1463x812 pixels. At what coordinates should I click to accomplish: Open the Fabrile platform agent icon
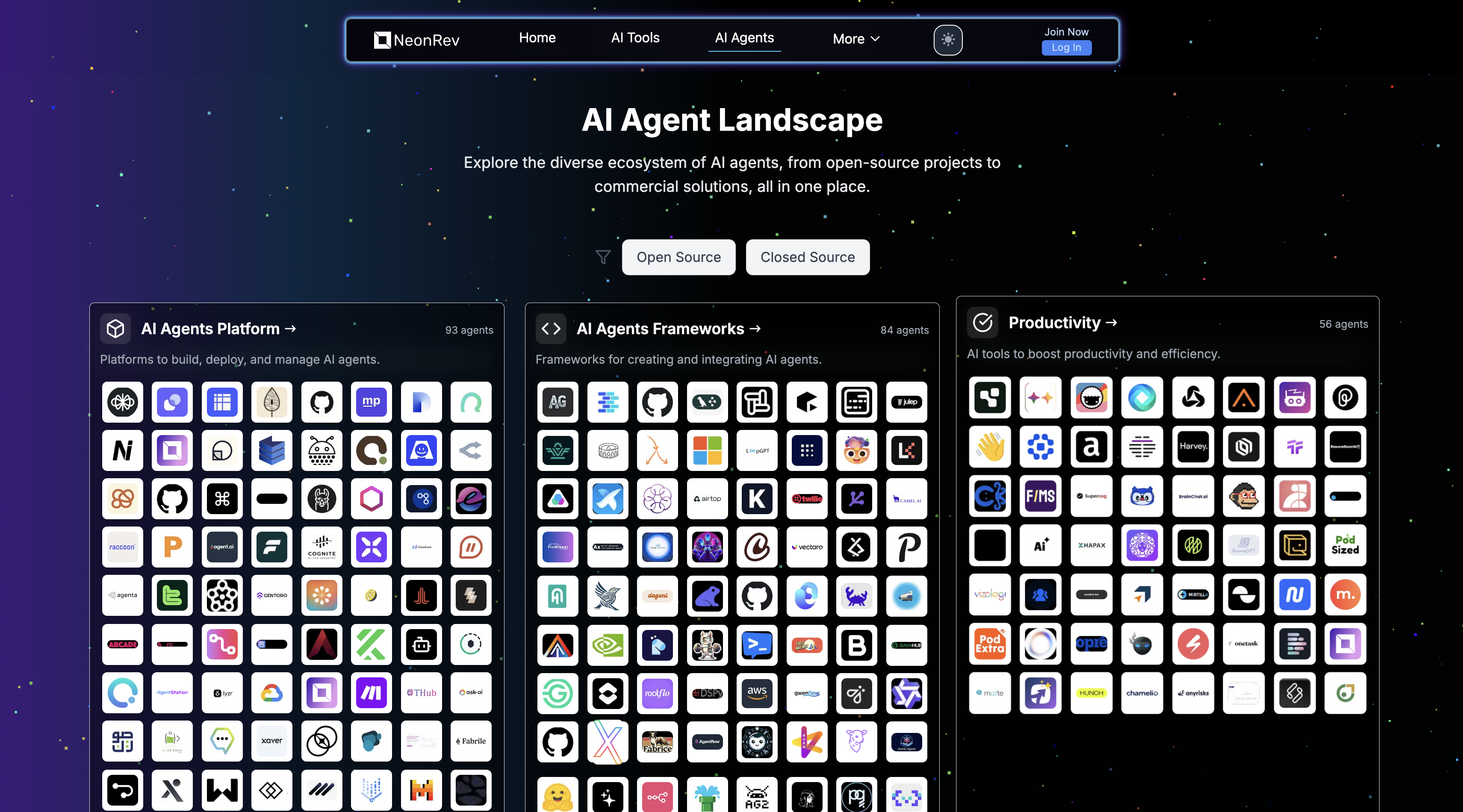pos(471,741)
